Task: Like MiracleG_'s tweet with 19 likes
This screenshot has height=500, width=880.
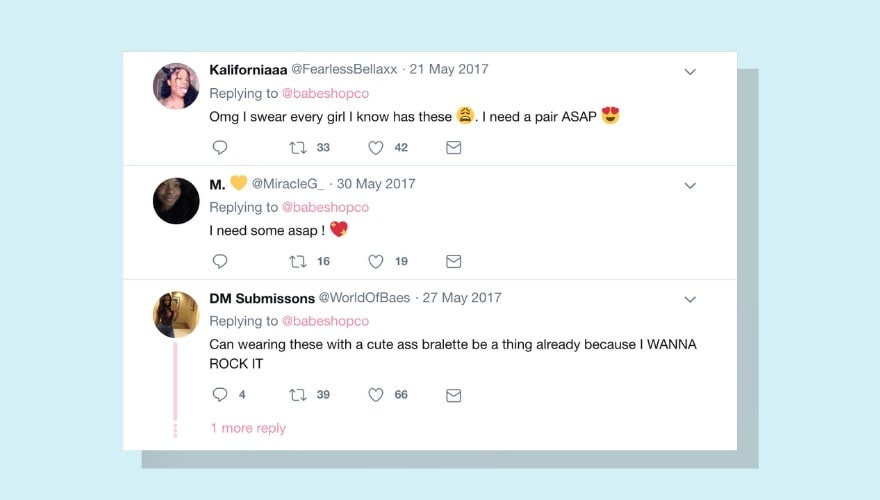Action: coord(376,262)
